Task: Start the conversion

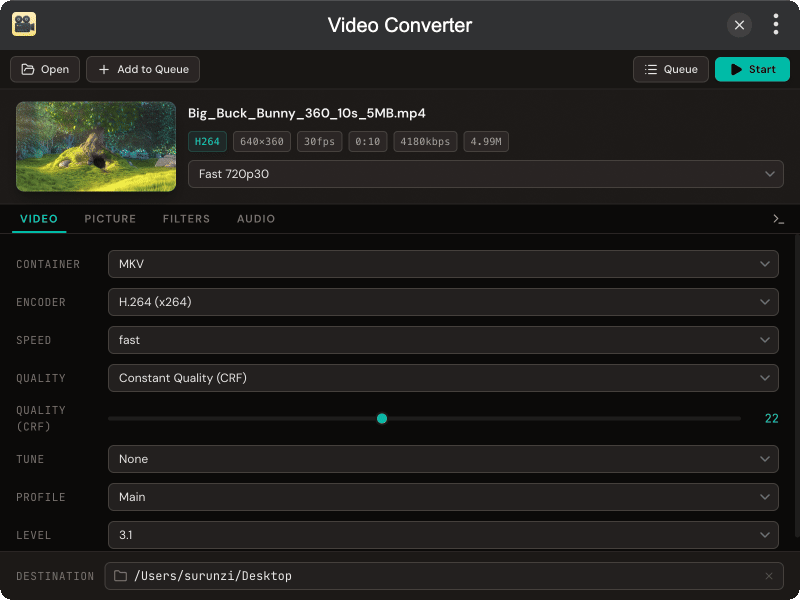Action: [x=752, y=69]
